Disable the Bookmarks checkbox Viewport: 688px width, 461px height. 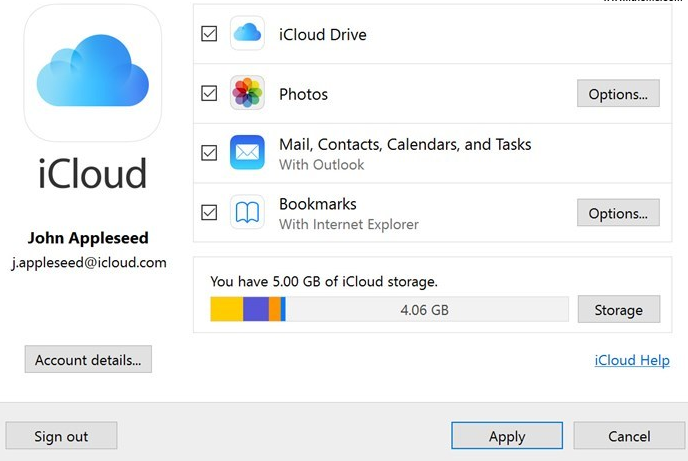(x=209, y=213)
